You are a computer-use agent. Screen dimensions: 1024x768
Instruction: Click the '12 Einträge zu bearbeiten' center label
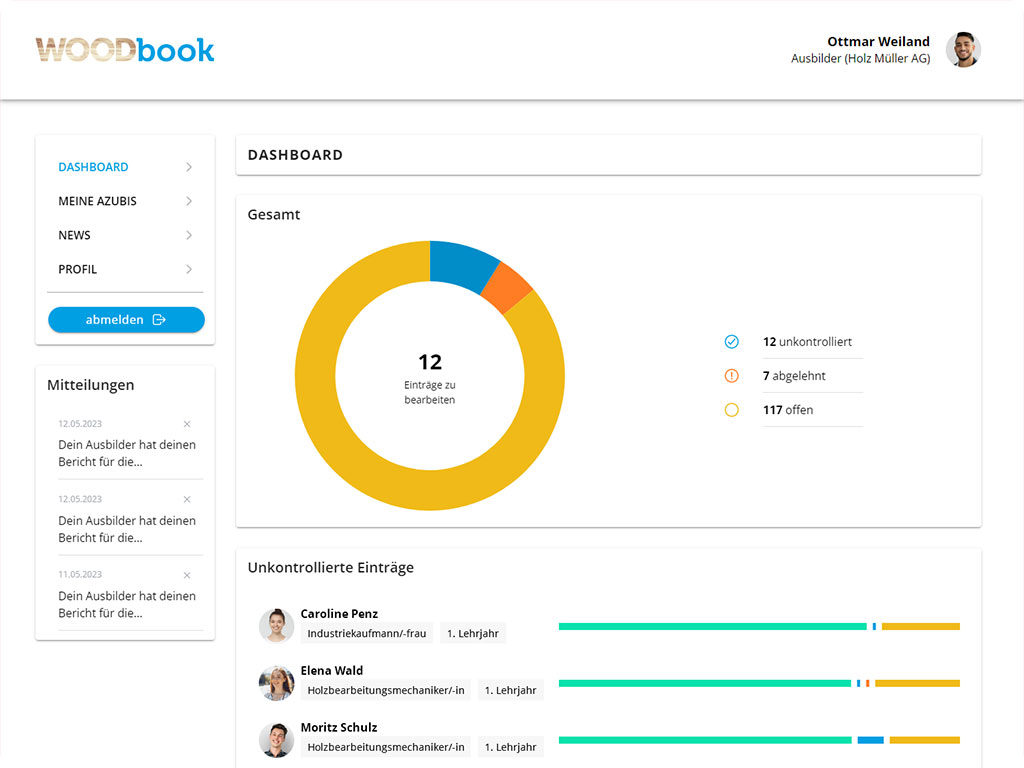point(430,379)
